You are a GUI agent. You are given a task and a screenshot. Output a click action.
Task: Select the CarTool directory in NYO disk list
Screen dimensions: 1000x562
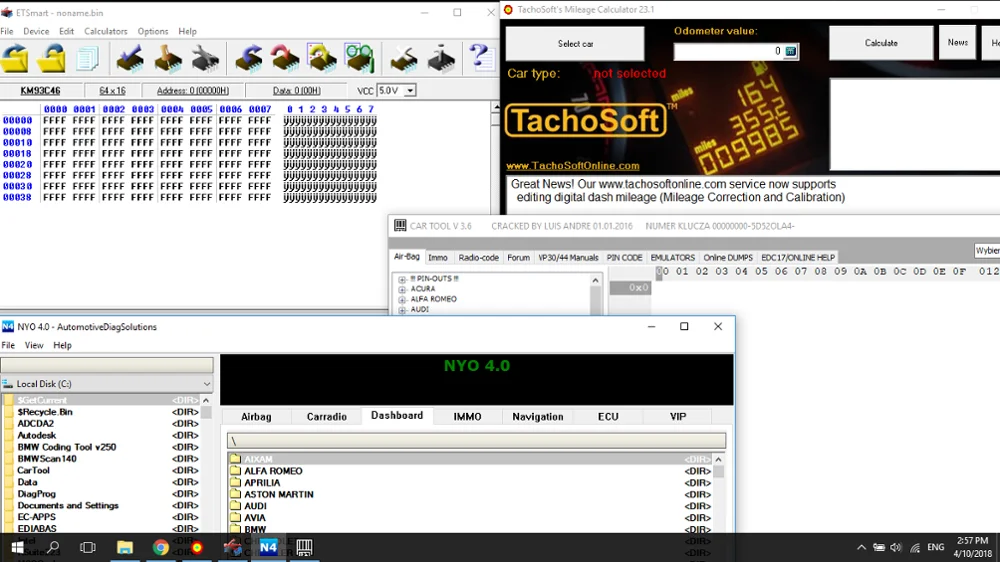33,470
